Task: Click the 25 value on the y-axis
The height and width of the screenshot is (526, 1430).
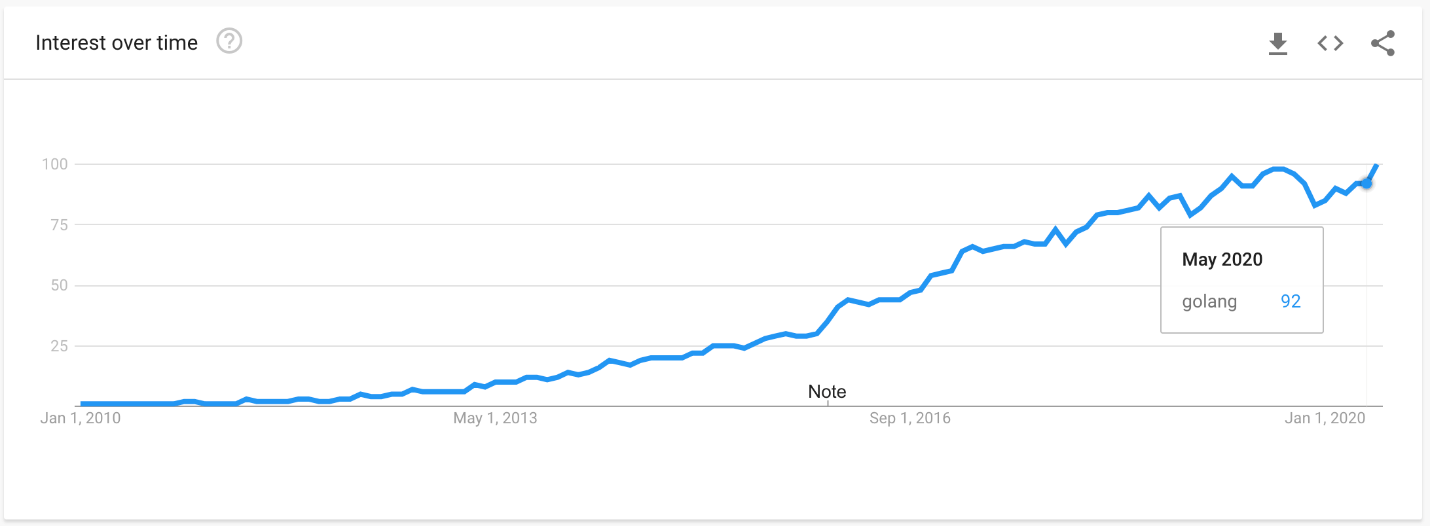Action: (x=57, y=346)
